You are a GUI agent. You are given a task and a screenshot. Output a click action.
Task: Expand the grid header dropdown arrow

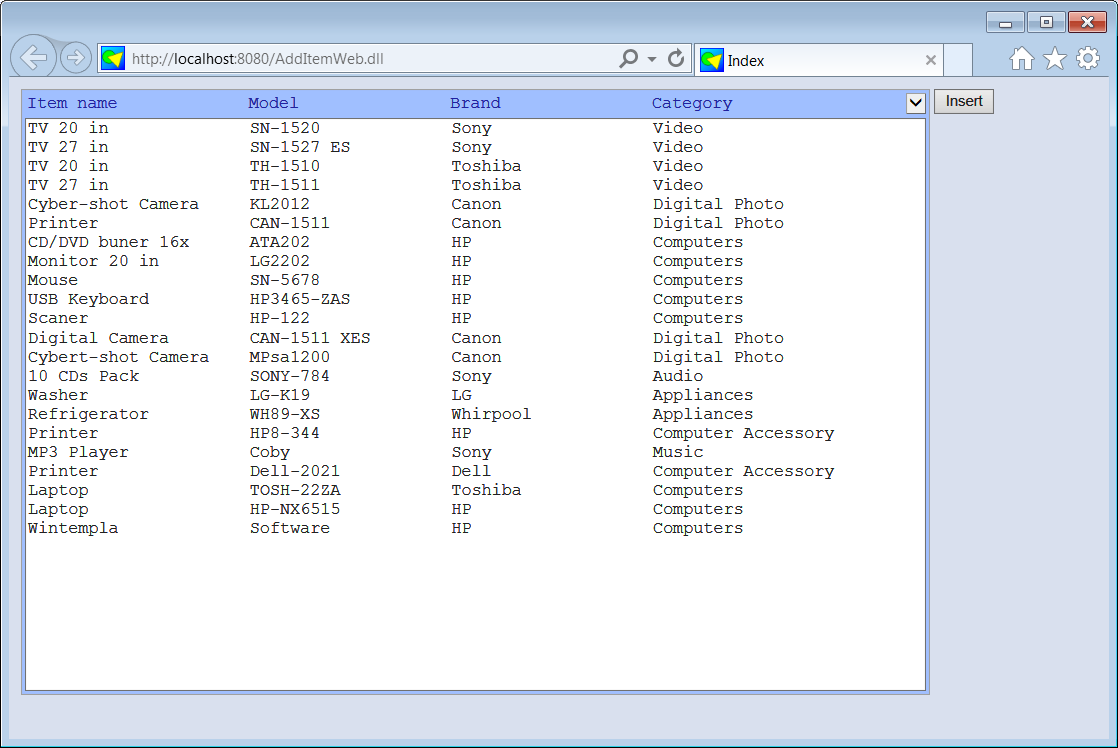(916, 103)
